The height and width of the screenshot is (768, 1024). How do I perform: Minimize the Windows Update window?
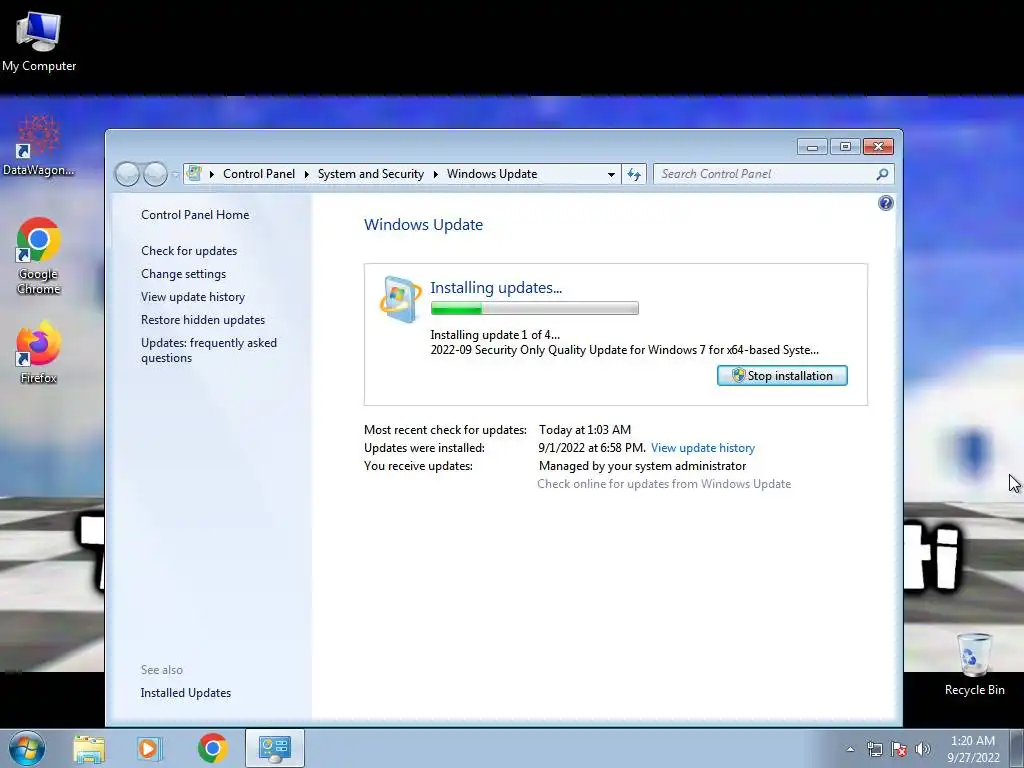click(812, 147)
